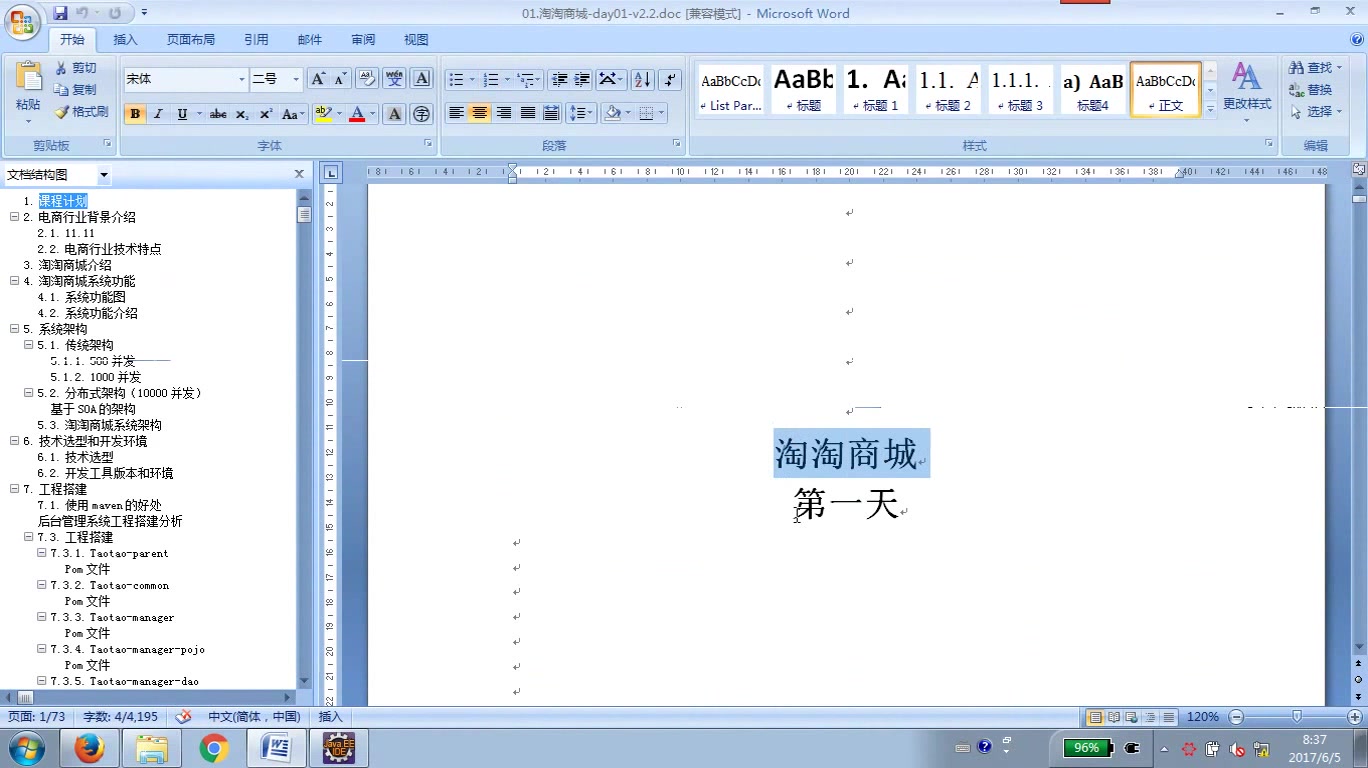Clear formatting with the eraser icon
1368x768 pixels.
366,79
